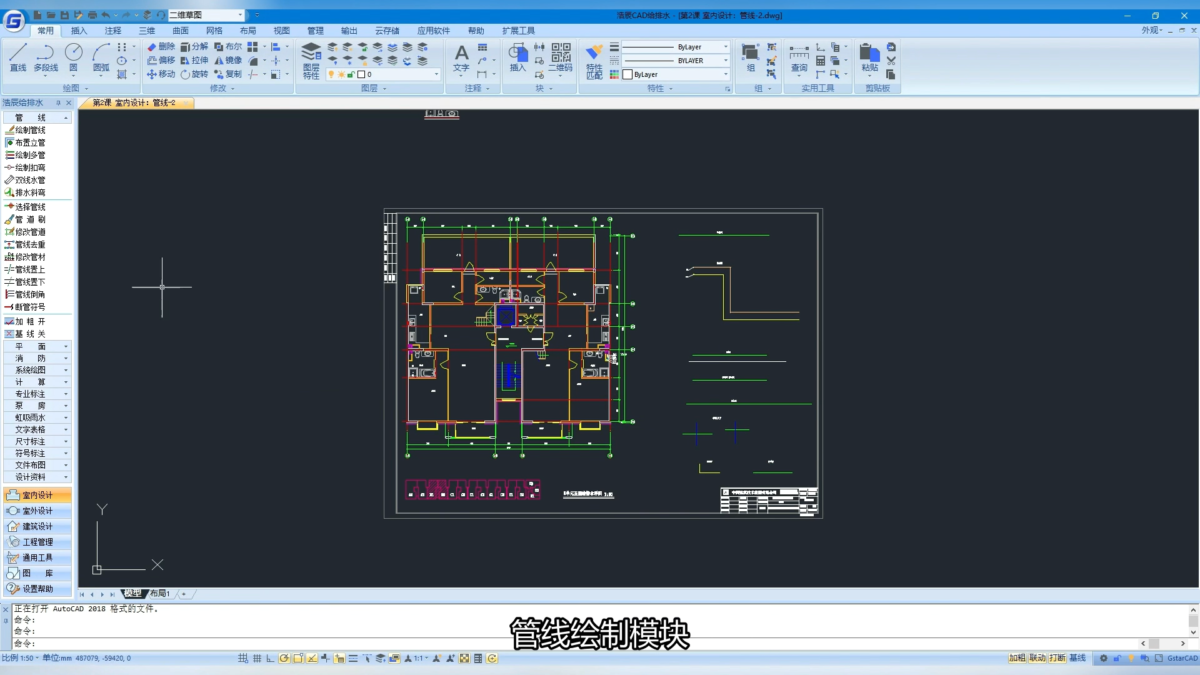Click the 图库 module button
This screenshot has height=675, width=1200.
point(37,574)
